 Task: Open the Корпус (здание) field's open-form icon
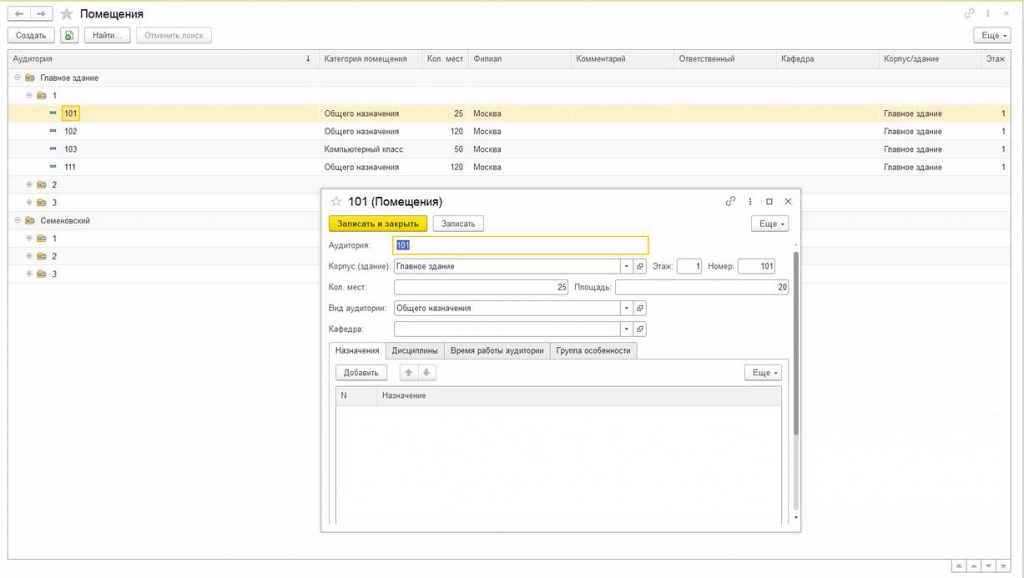(x=640, y=267)
